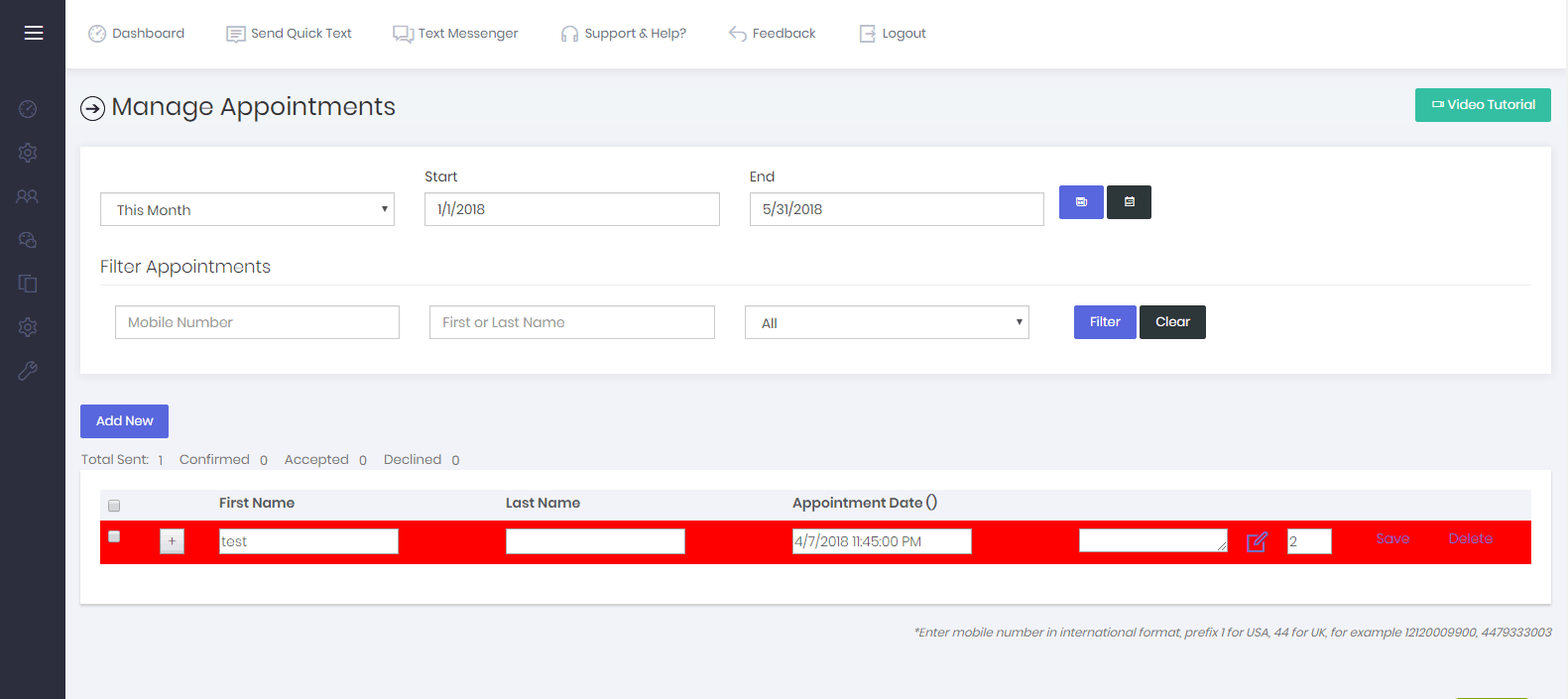Open the contacts people icon in sidebar
Image resolution: width=1568 pixels, height=699 pixels.
click(28, 196)
